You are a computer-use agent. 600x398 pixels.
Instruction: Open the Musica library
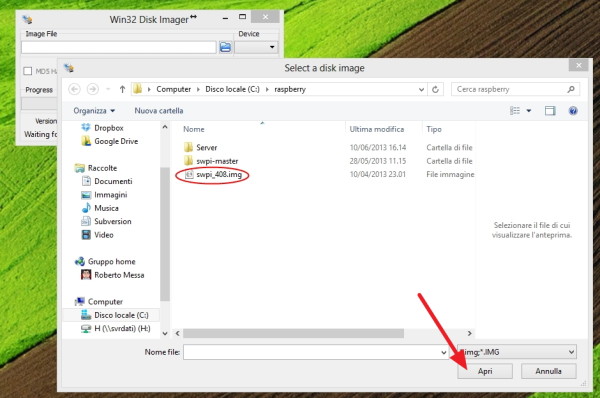106,208
